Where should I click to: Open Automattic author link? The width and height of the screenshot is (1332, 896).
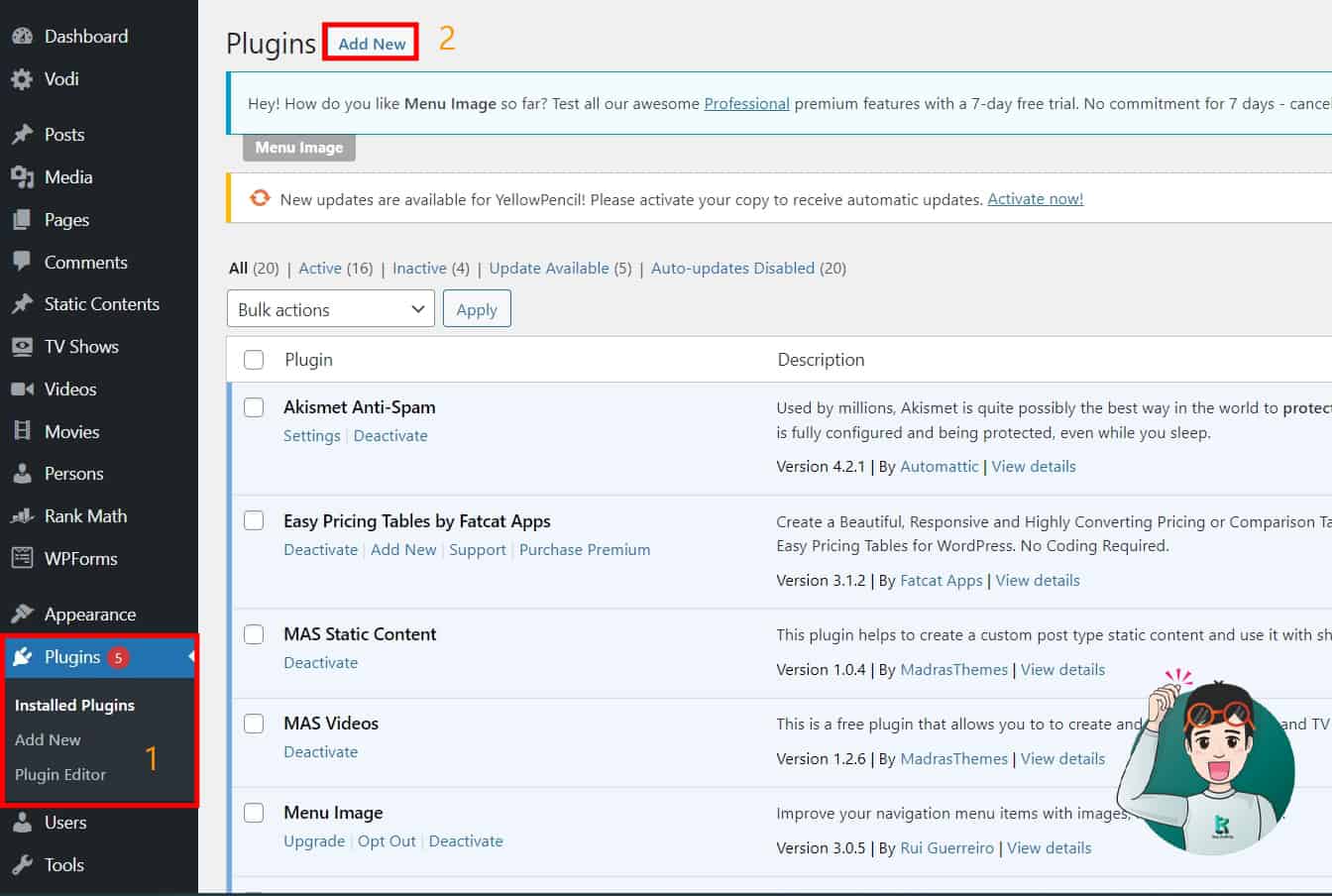(940, 467)
